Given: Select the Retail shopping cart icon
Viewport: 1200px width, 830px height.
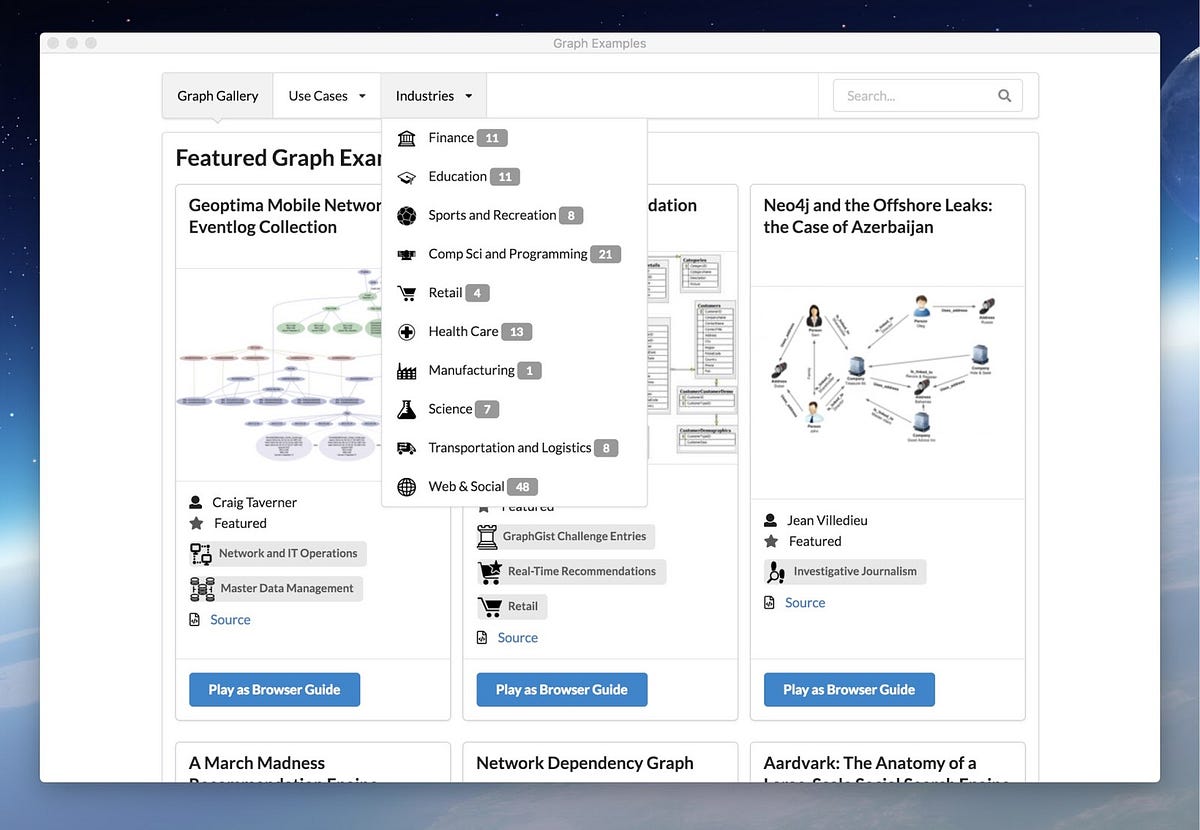Looking at the screenshot, I should click(406, 292).
